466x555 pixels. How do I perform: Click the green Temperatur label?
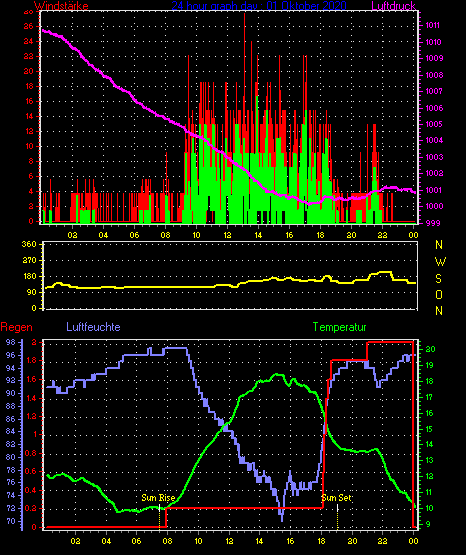tap(339, 327)
